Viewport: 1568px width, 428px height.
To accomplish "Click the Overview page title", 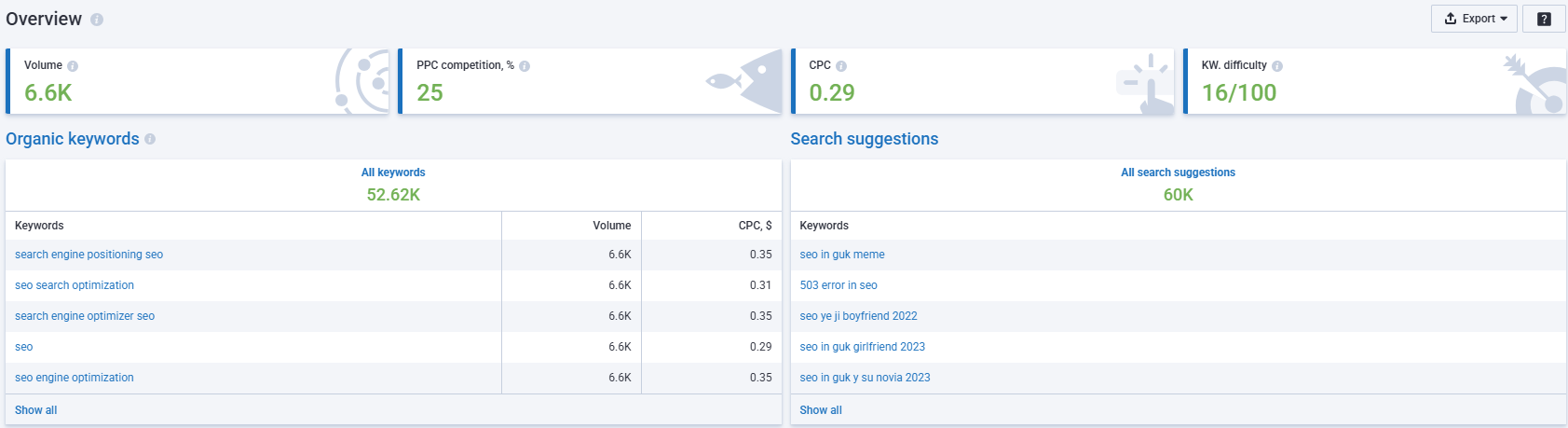I will [x=44, y=19].
